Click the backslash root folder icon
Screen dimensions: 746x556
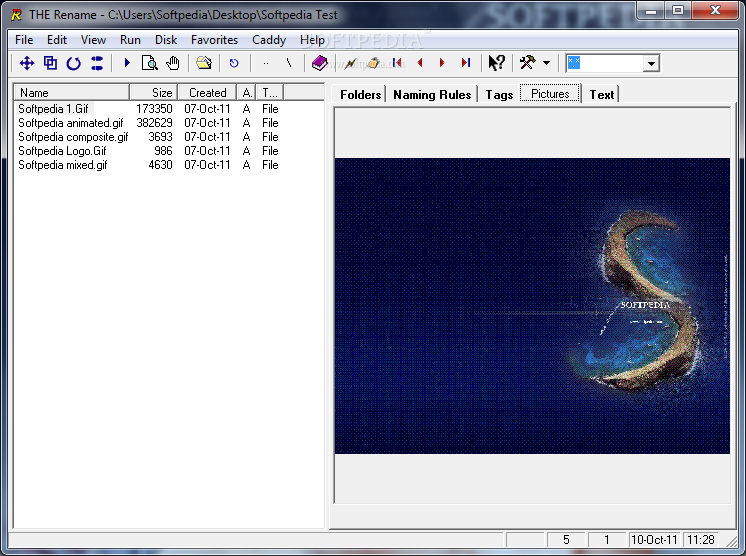289,63
